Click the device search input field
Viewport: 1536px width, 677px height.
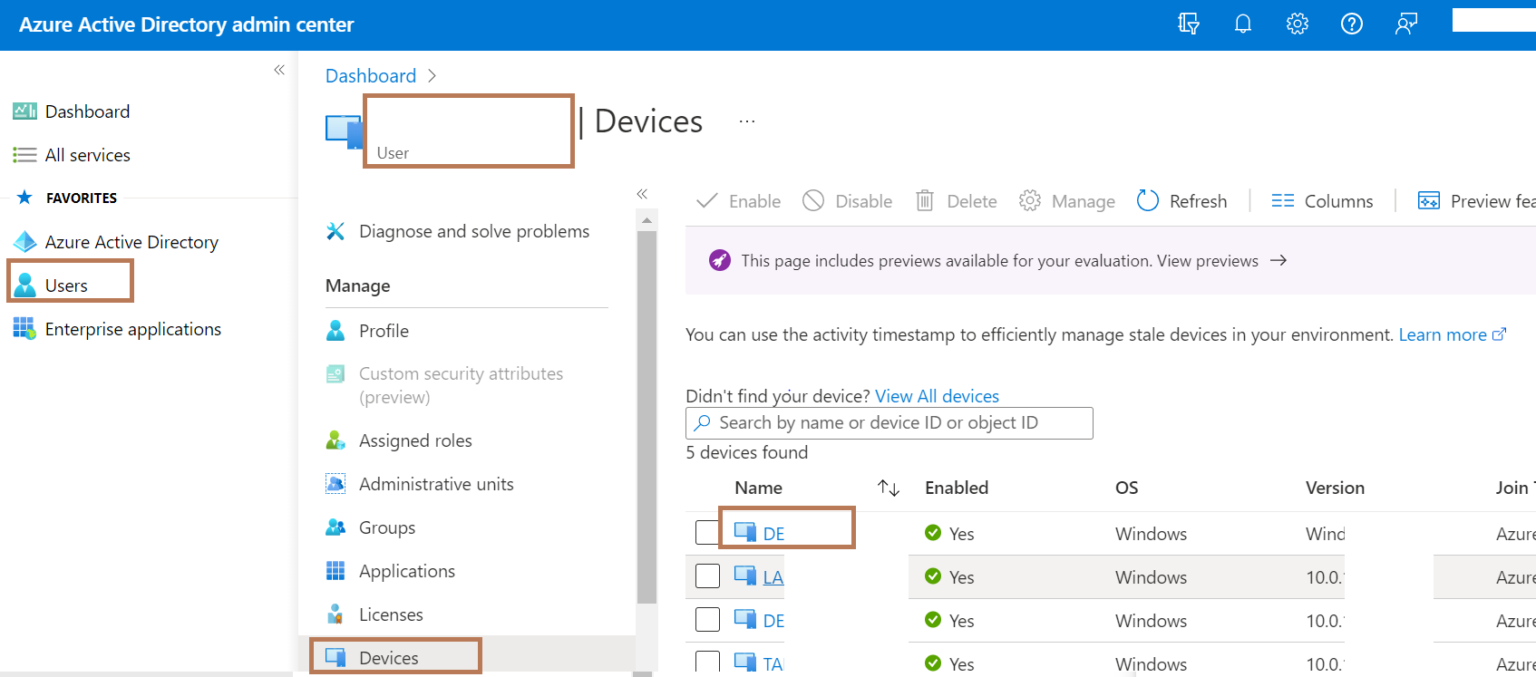tap(888, 423)
